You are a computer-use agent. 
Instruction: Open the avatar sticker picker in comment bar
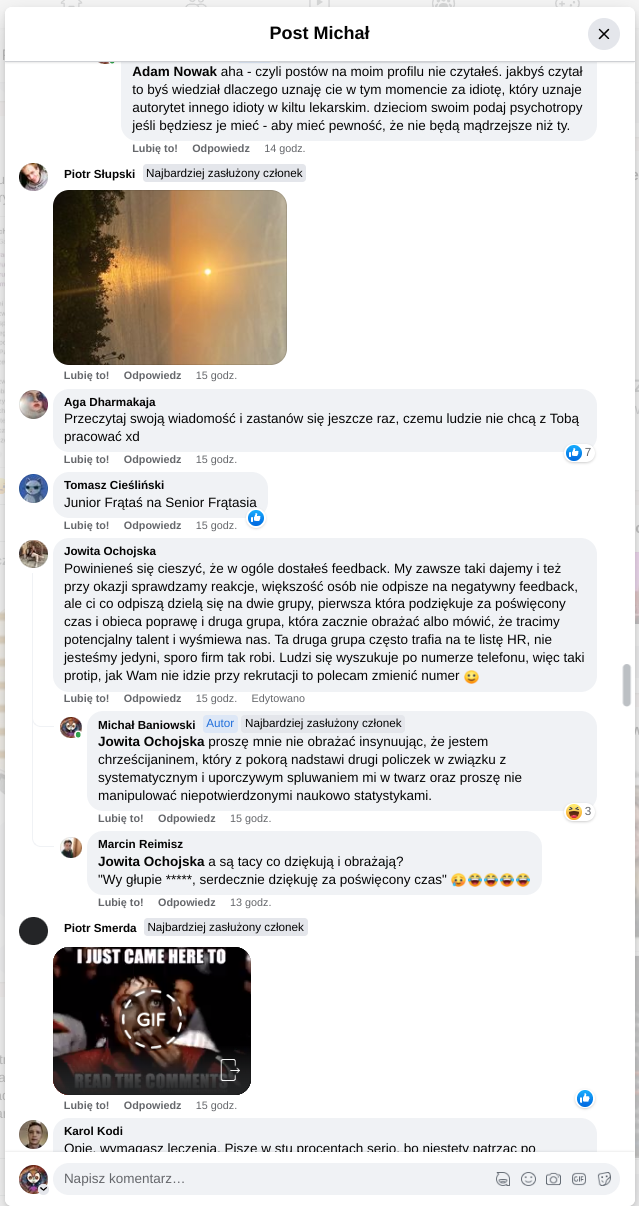[x=503, y=1179]
